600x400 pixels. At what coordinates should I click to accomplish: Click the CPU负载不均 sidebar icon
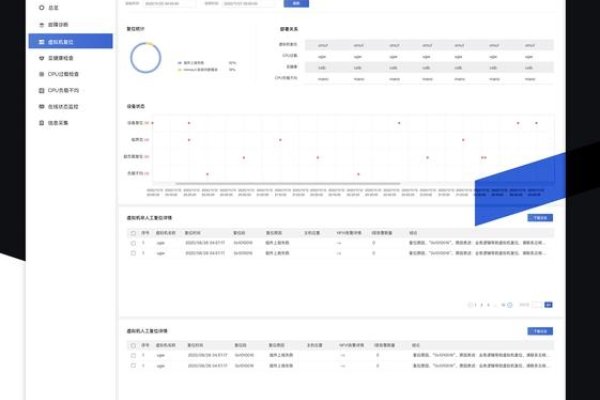coord(40,90)
